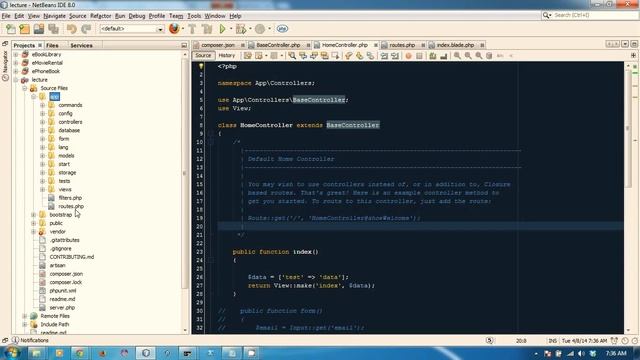Open the Debug menu

click(137, 16)
